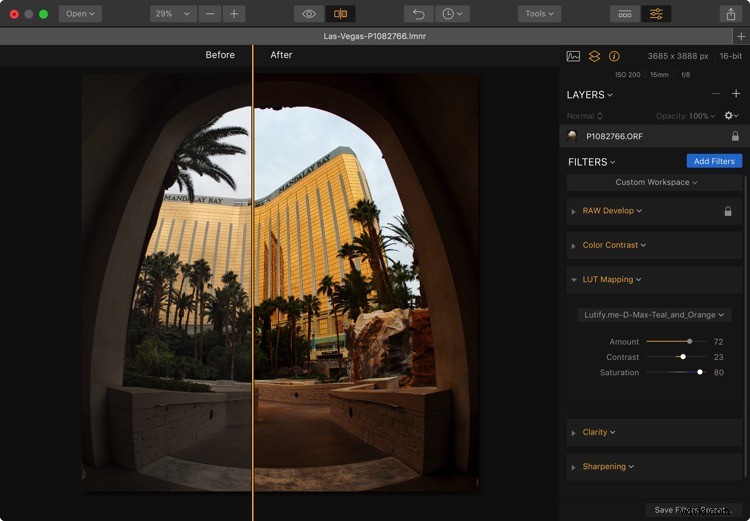Toggle the side panel sliders button
The image size is (750, 521).
coord(656,14)
